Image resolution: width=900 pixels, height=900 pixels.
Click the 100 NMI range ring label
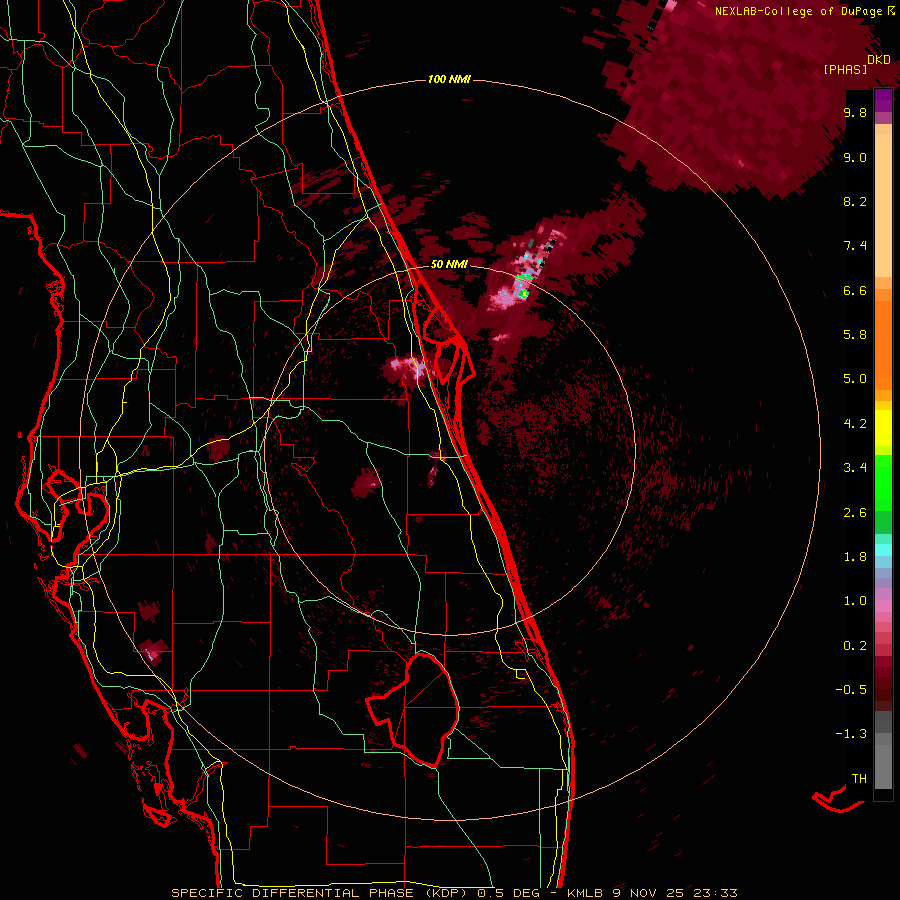click(x=449, y=79)
